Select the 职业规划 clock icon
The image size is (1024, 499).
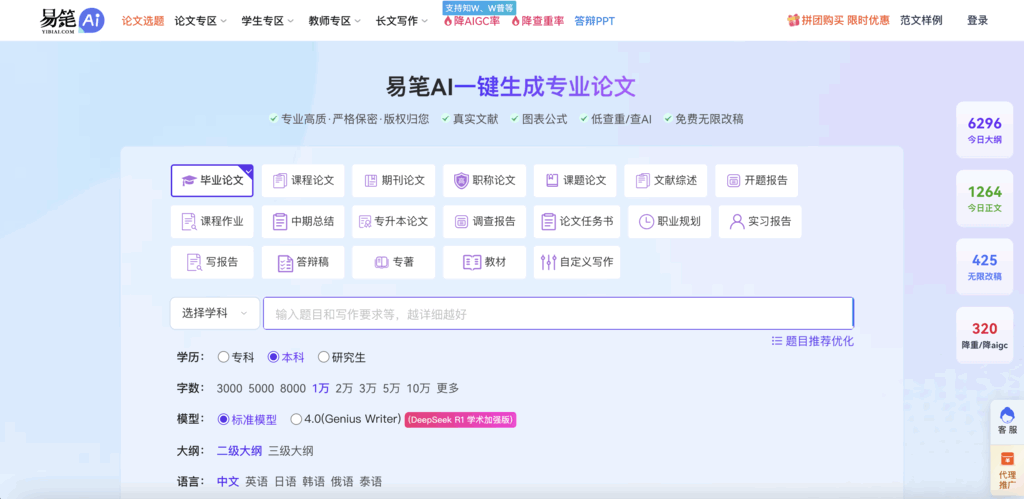647,222
